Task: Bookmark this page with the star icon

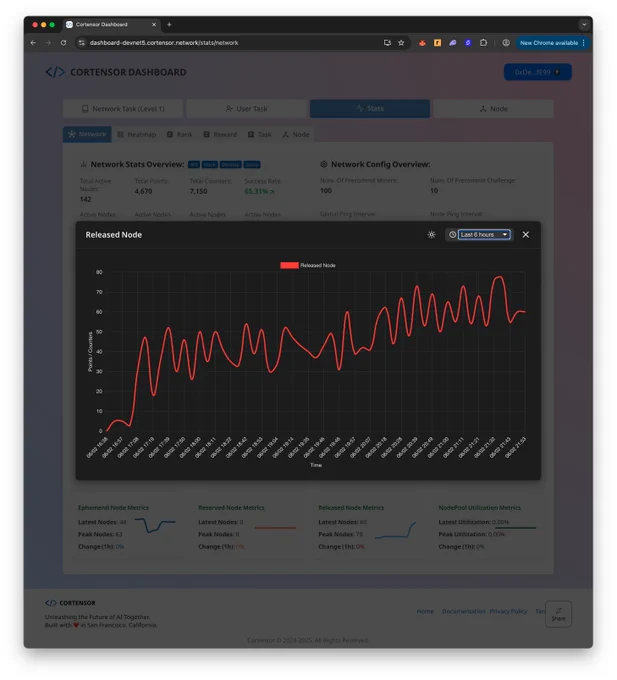Action: 401,43
